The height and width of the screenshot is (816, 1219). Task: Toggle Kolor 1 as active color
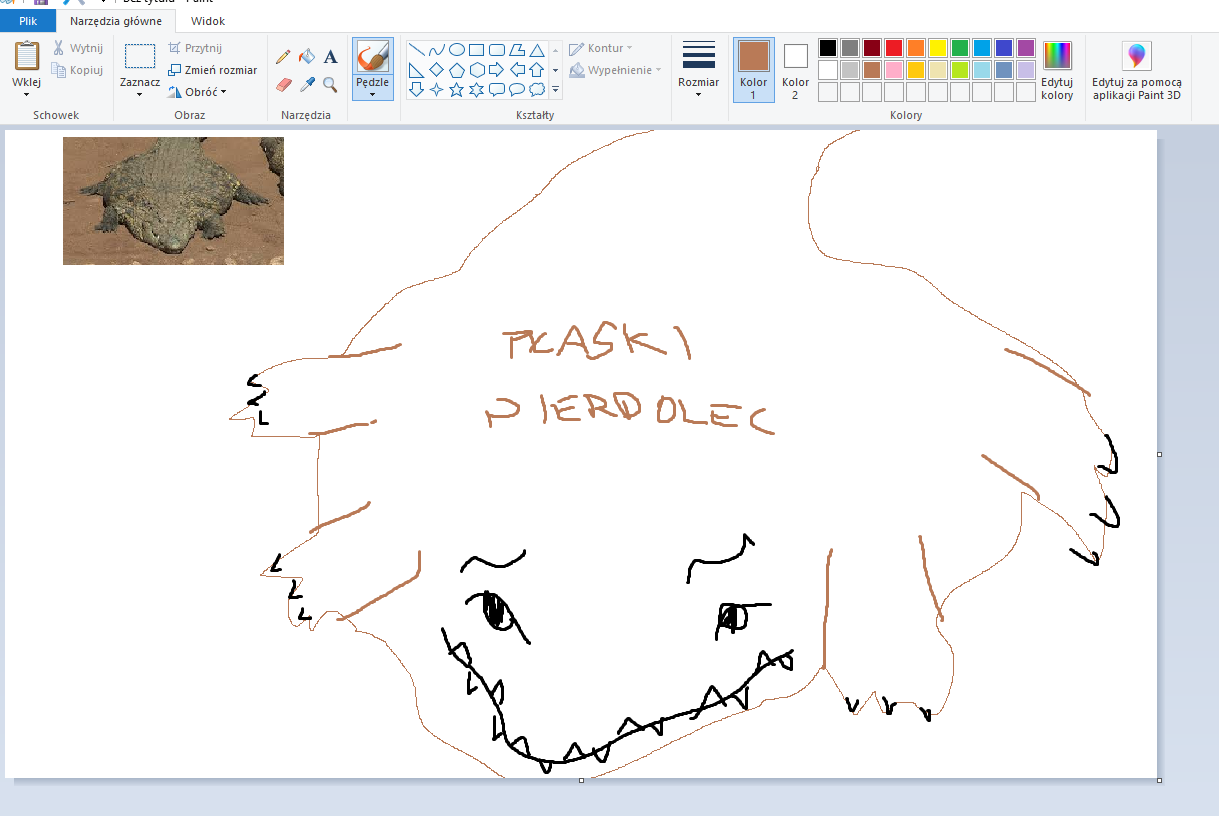753,70
